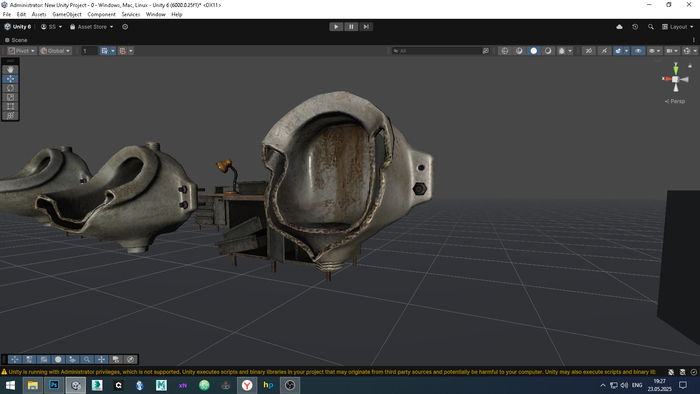Open the Global/Local dropdown
This screenshot has height=394, width=700.
(x=55, y=51)
